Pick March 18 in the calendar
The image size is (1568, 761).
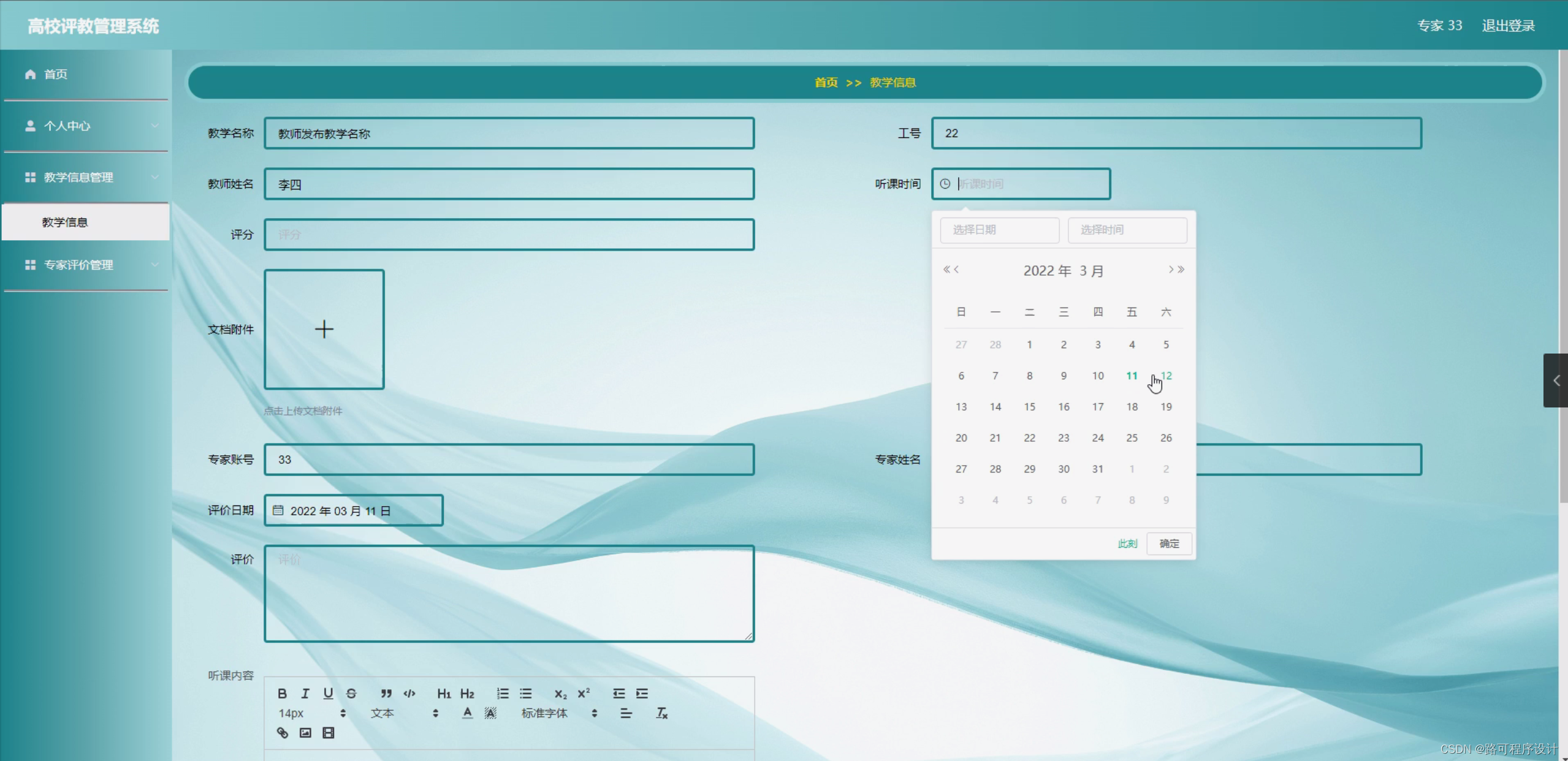coord(1132,407)
